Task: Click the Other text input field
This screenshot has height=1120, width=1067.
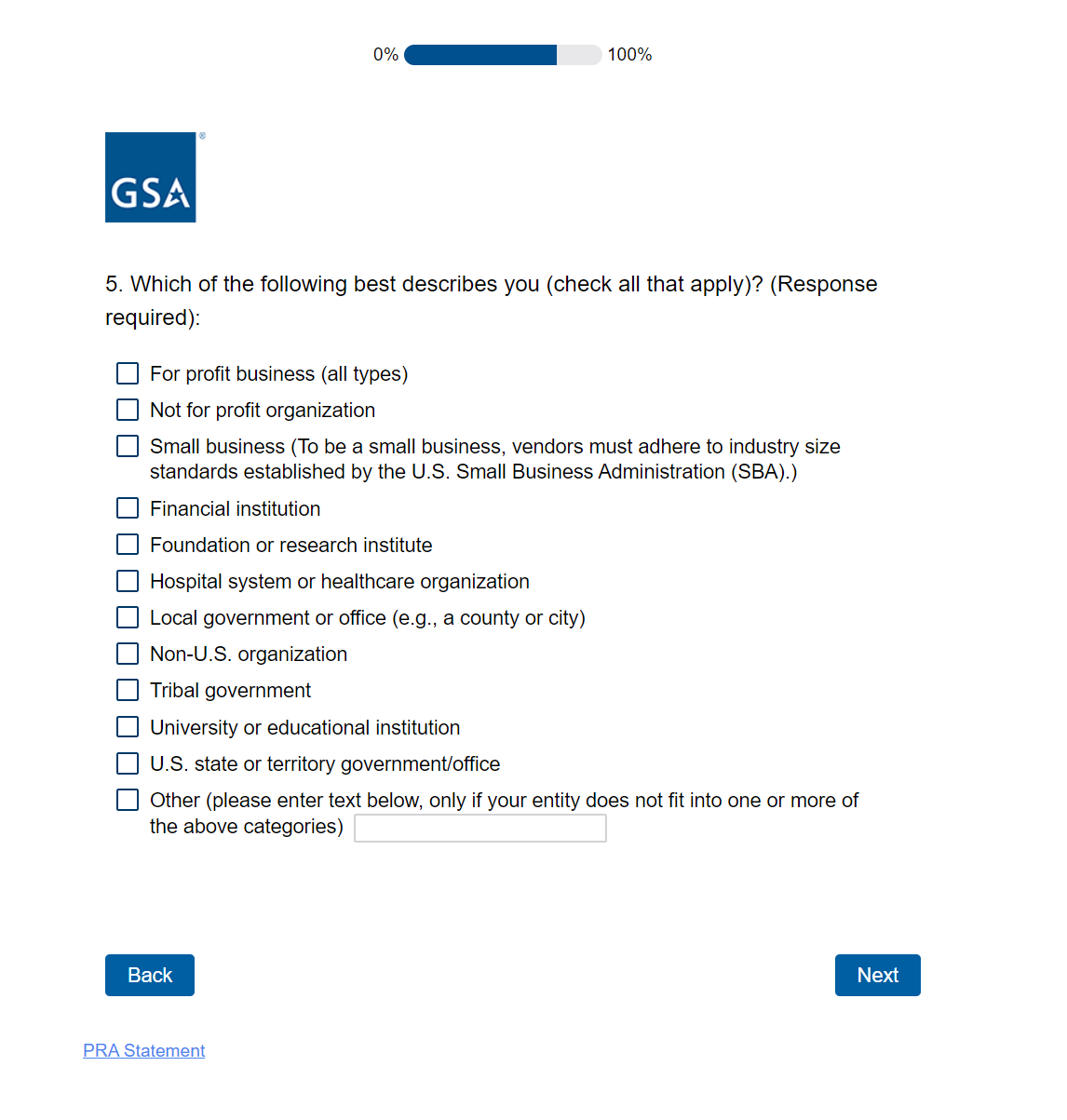Action: pyautogui.click(x=480, y=828)
